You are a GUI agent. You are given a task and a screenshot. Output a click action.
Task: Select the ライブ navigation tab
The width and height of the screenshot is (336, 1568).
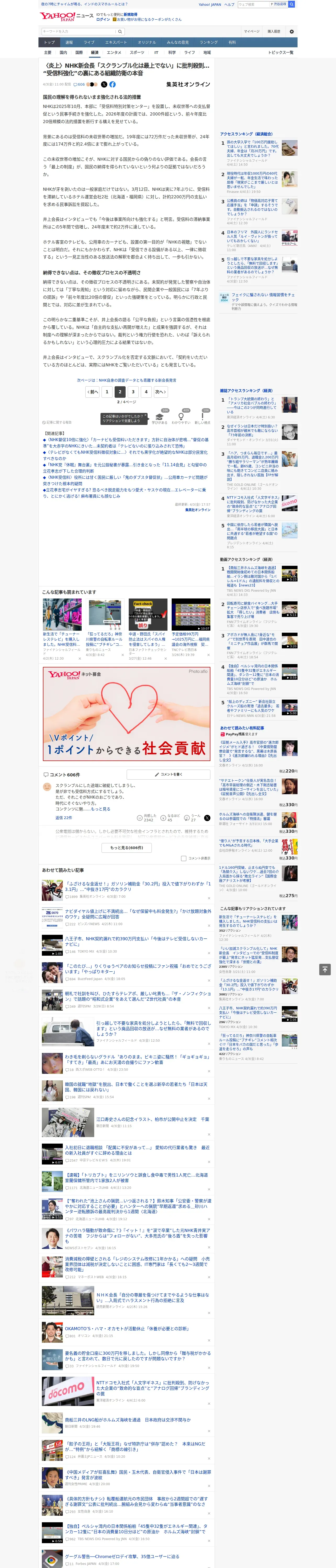(x=89, y=43)
